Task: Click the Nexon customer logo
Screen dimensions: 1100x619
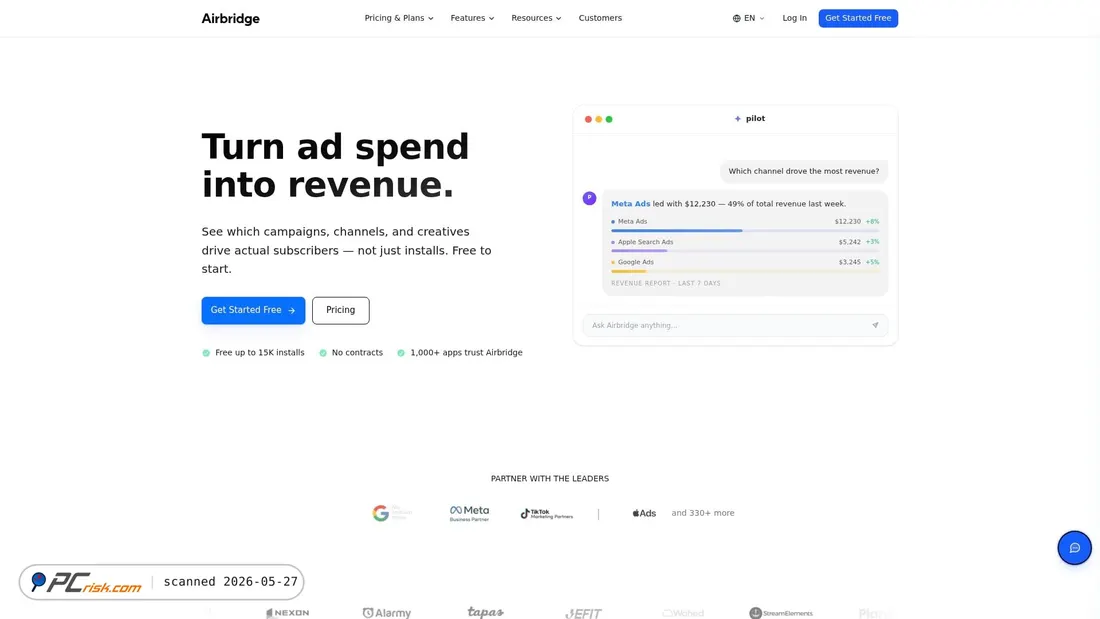Action: pyautogui.click(x=288, y=613)
